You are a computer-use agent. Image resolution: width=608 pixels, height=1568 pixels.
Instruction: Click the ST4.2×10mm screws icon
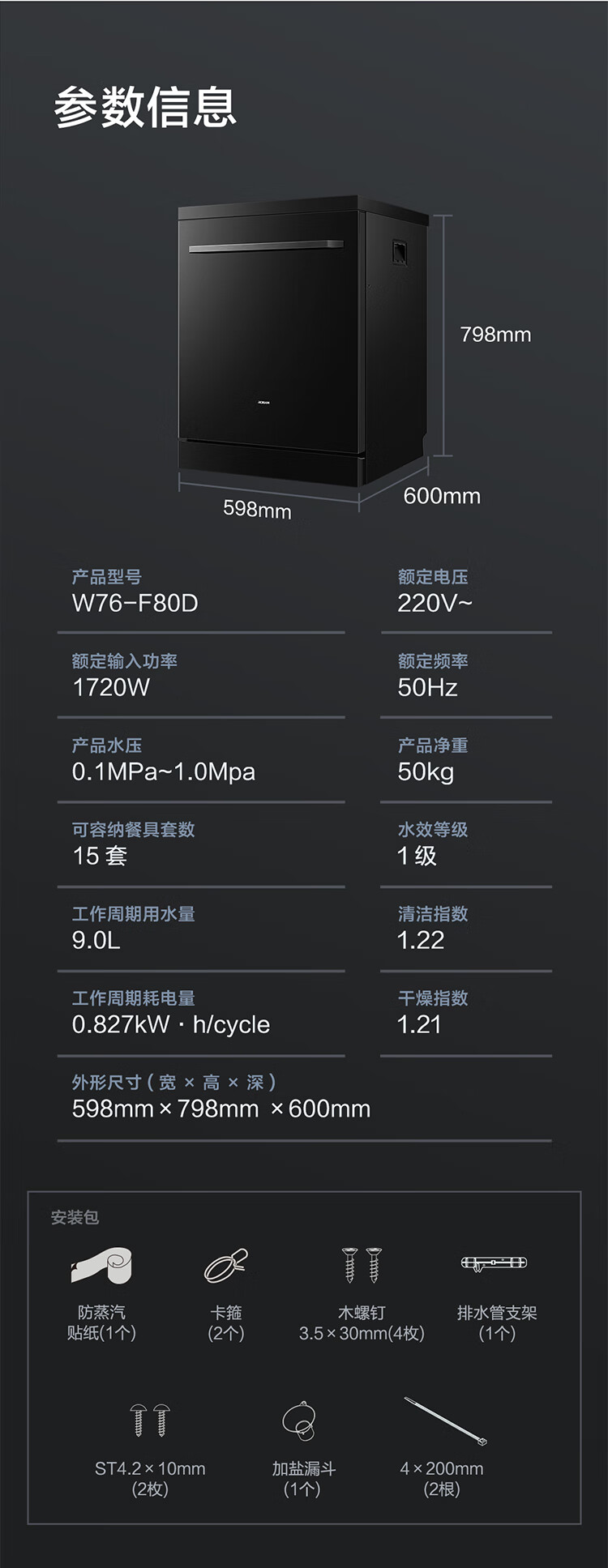tap(150, 1421)
